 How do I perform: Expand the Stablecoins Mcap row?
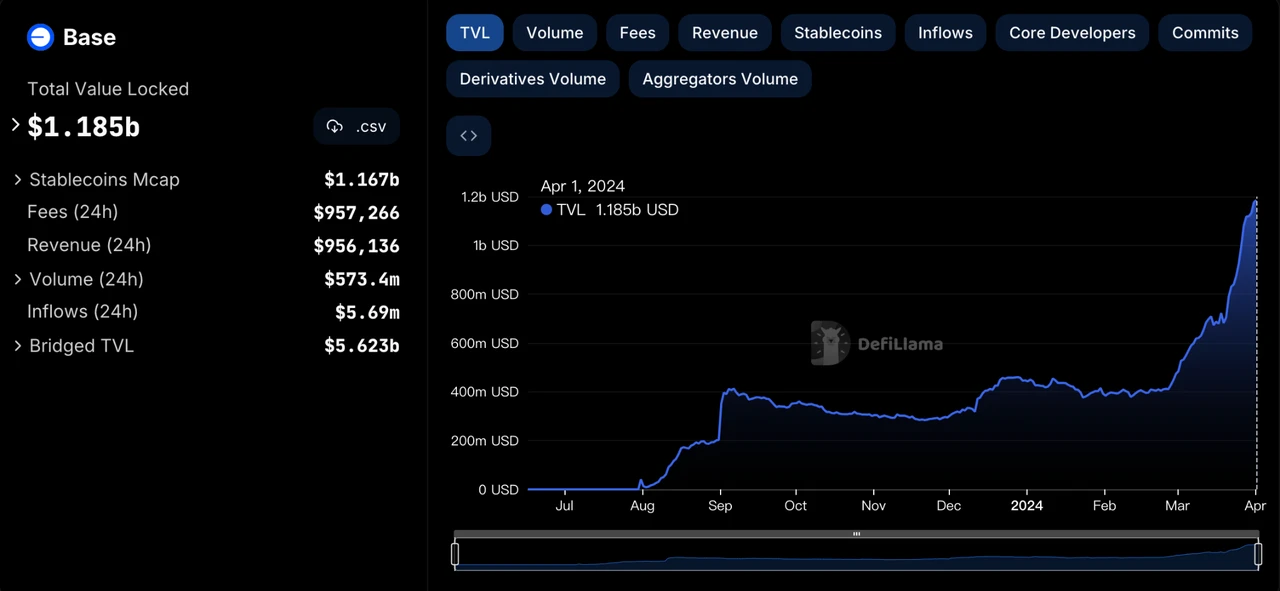coord(18,180)
